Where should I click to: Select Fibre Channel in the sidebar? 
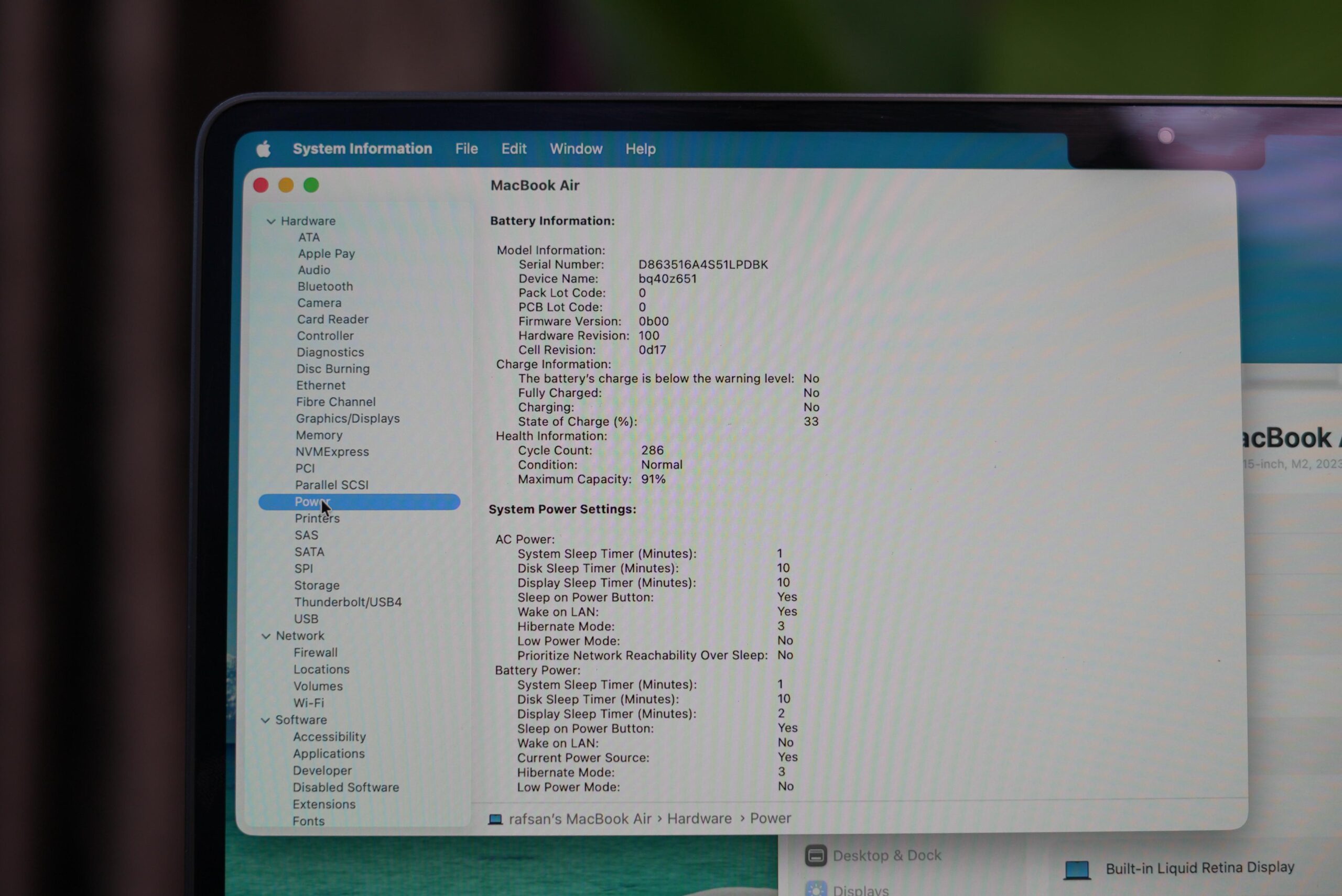coord(335,402)
